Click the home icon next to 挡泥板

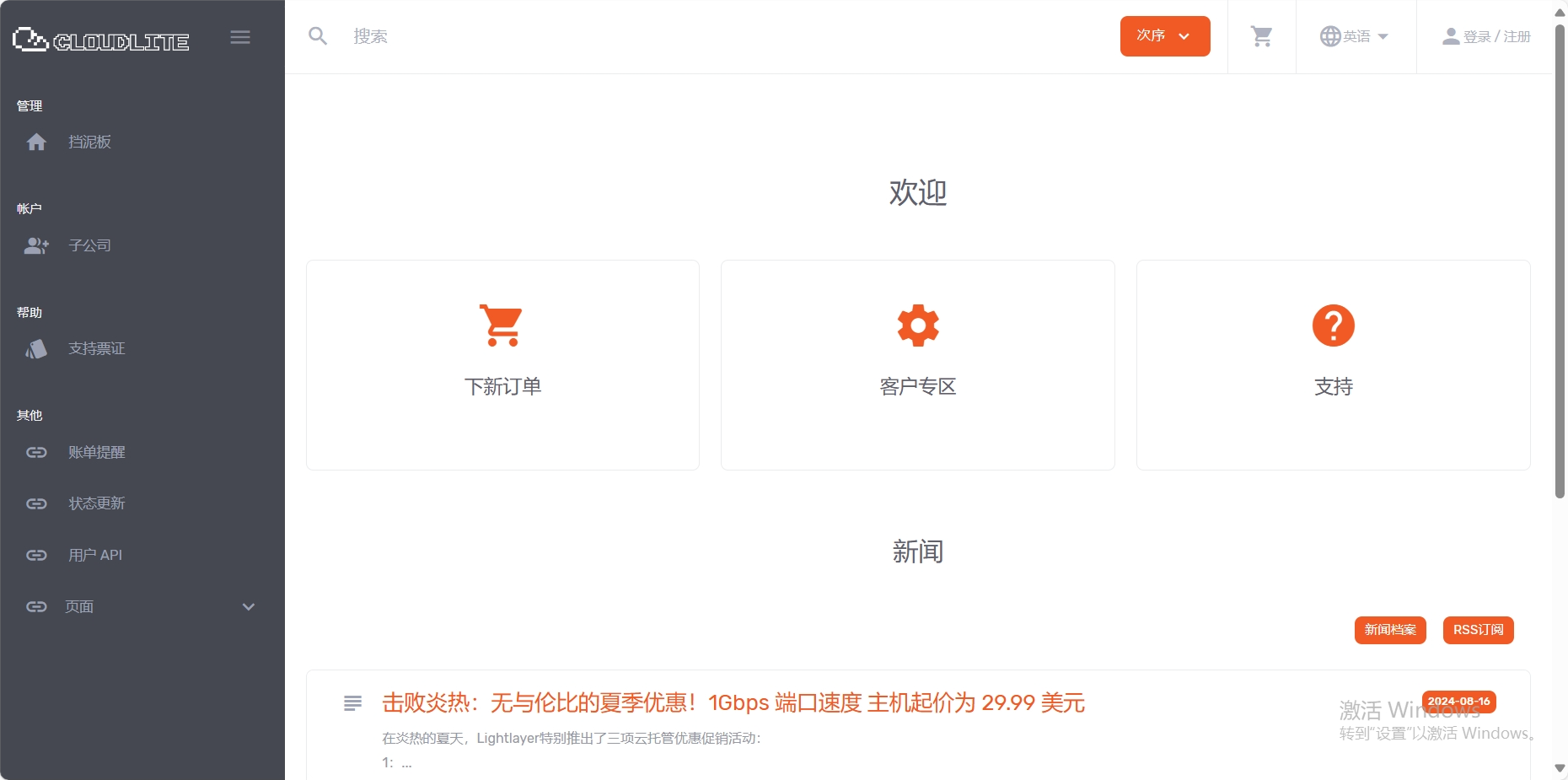tap(37, 142)
